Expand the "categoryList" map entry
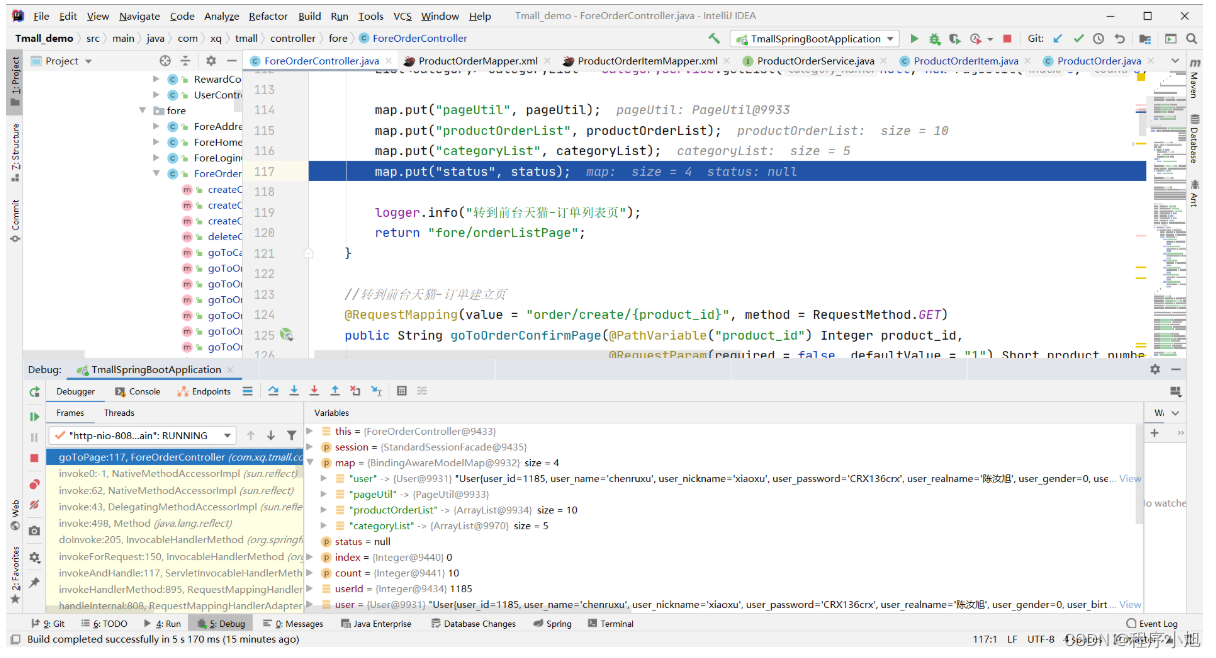Viewport: 1216px width, 658px height. (x=324, y=526)
